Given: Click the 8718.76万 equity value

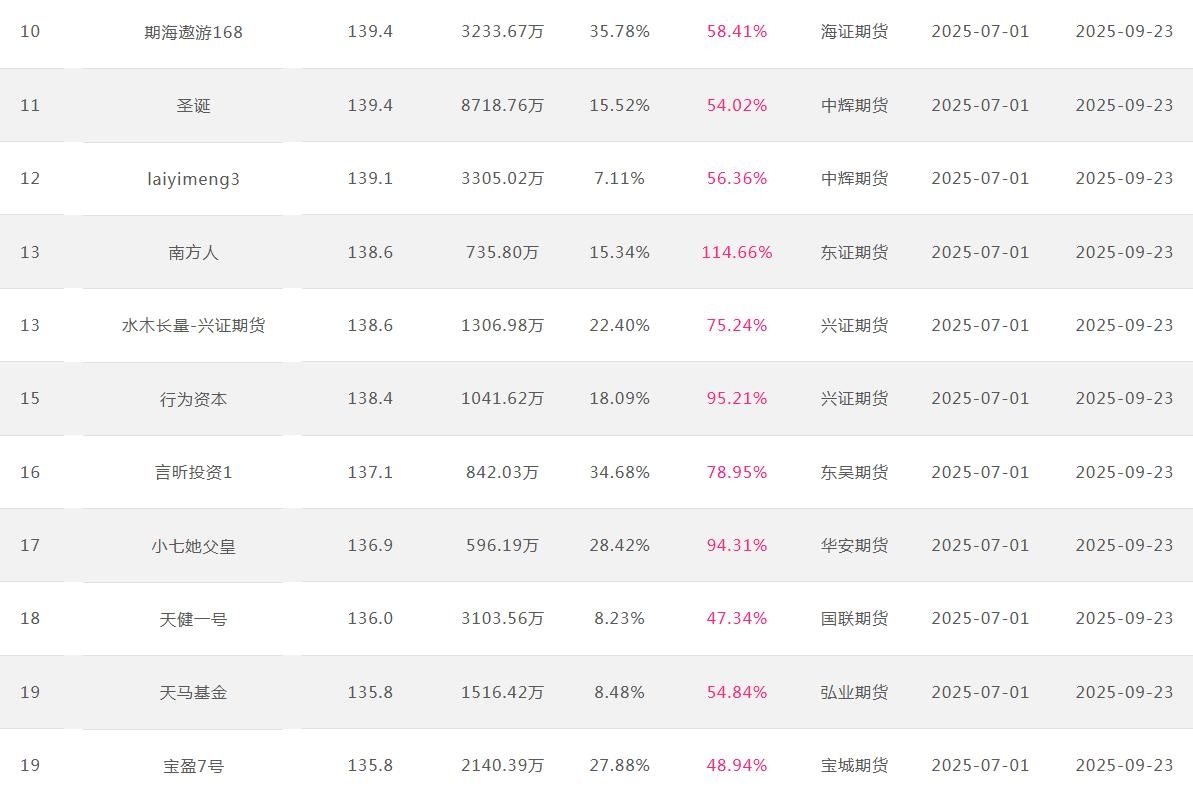Looking at the screenshot, I should [502, 105].
